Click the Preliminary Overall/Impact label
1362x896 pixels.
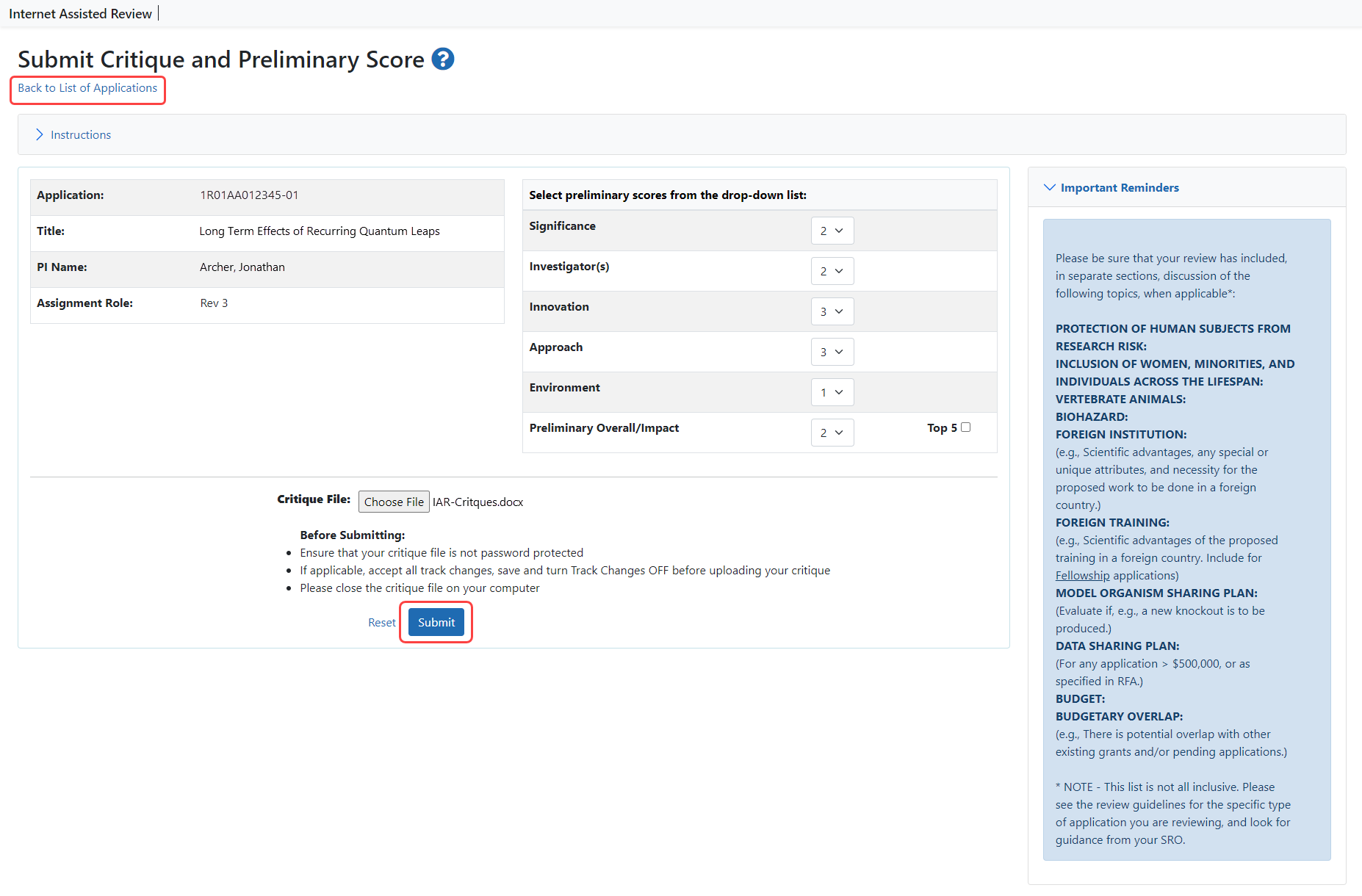coord(604,428)
